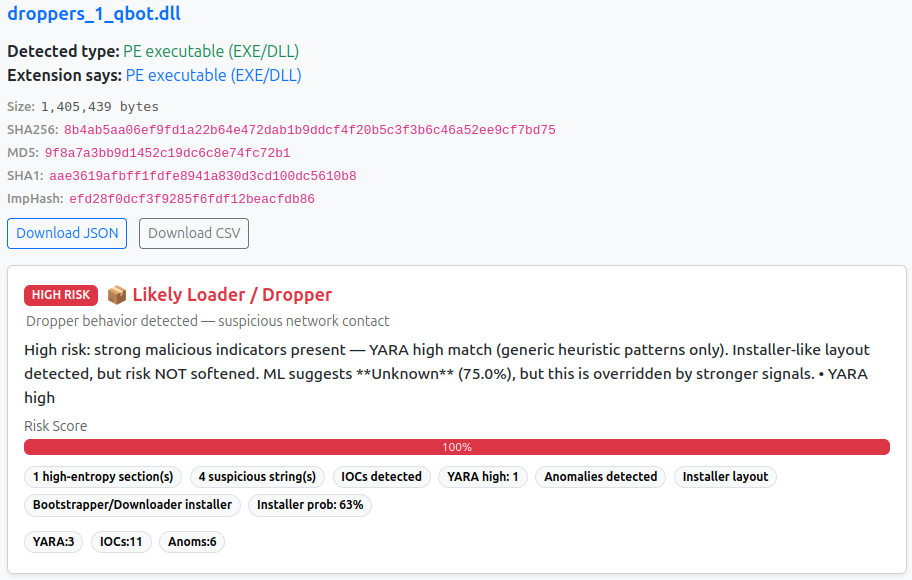Click the IOCs detected tag

381,476
